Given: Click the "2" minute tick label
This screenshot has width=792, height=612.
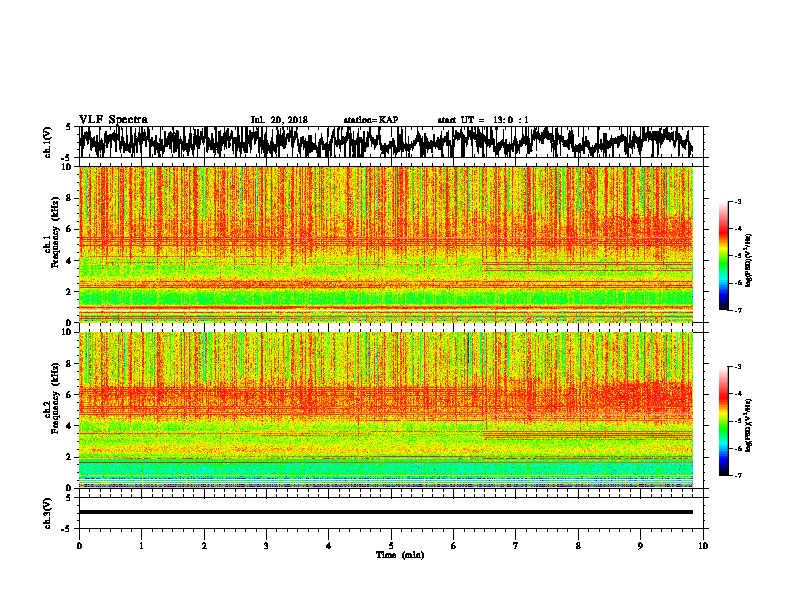Looking at the screenshot, I should coord(204,546).
